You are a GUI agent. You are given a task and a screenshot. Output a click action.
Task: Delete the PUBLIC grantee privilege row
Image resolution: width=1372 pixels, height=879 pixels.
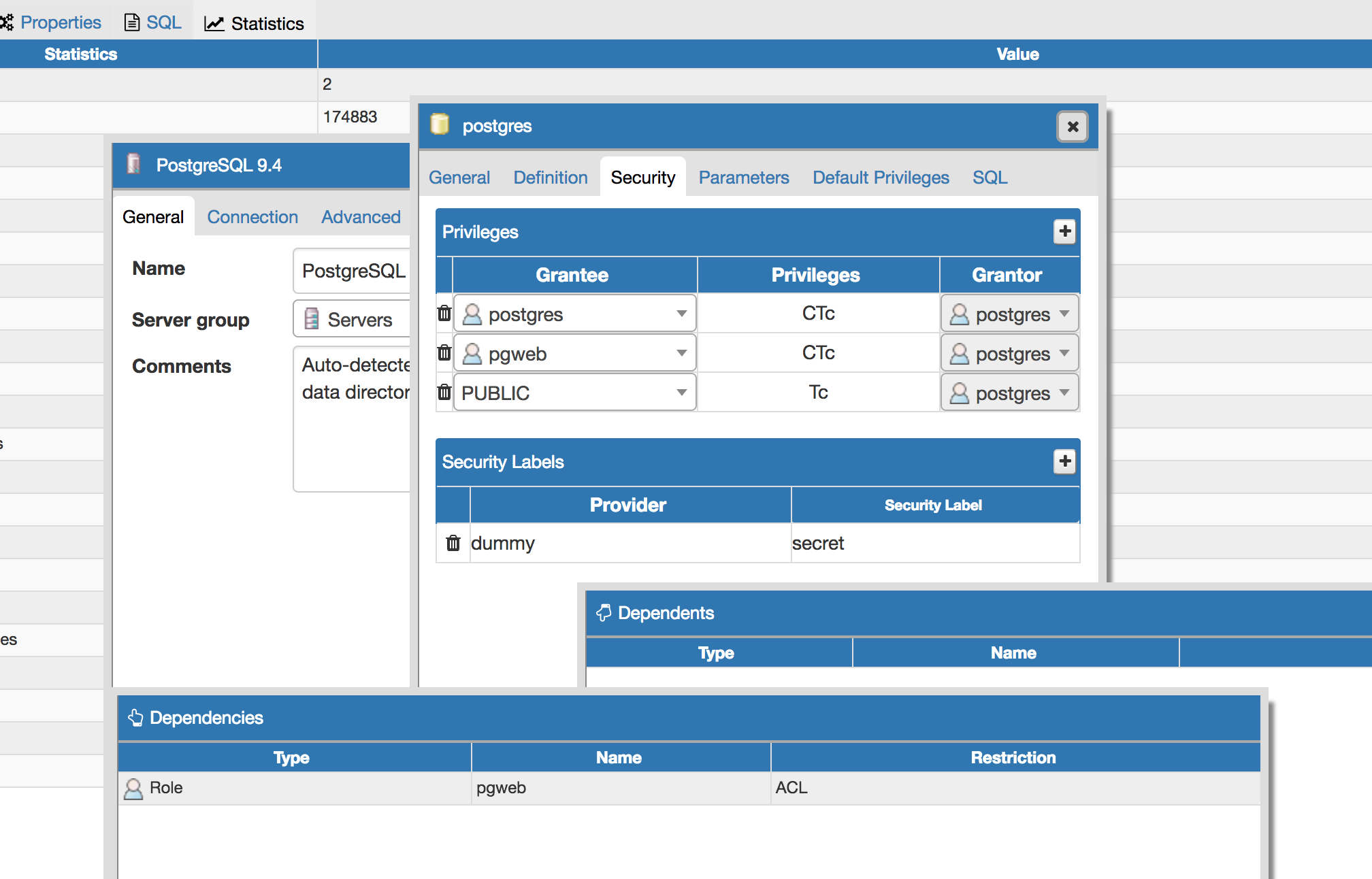pos(444,393)
